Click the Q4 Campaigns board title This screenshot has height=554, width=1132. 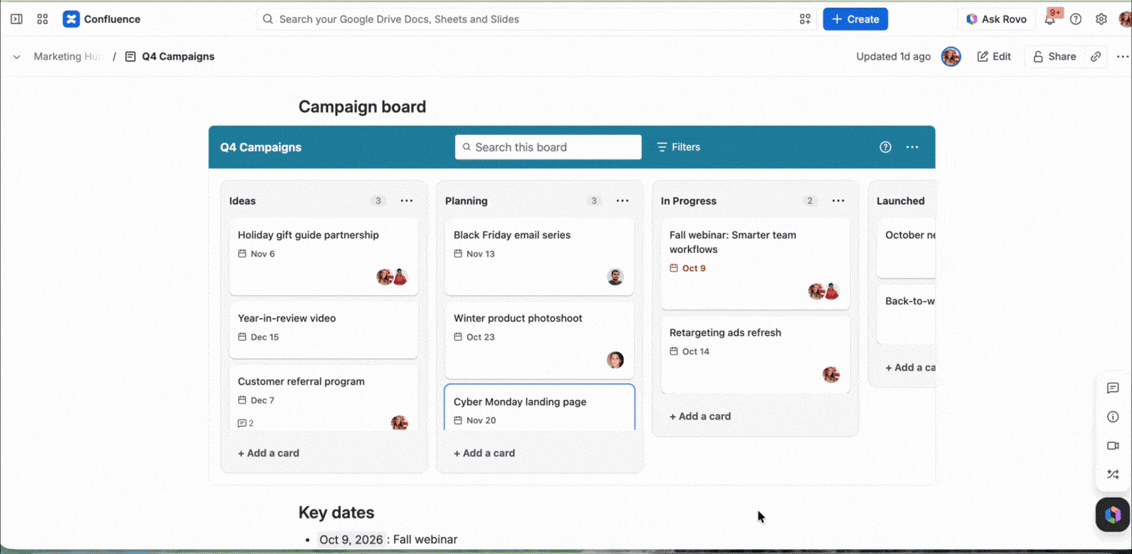pyautogui.click(x=261, y=147)
